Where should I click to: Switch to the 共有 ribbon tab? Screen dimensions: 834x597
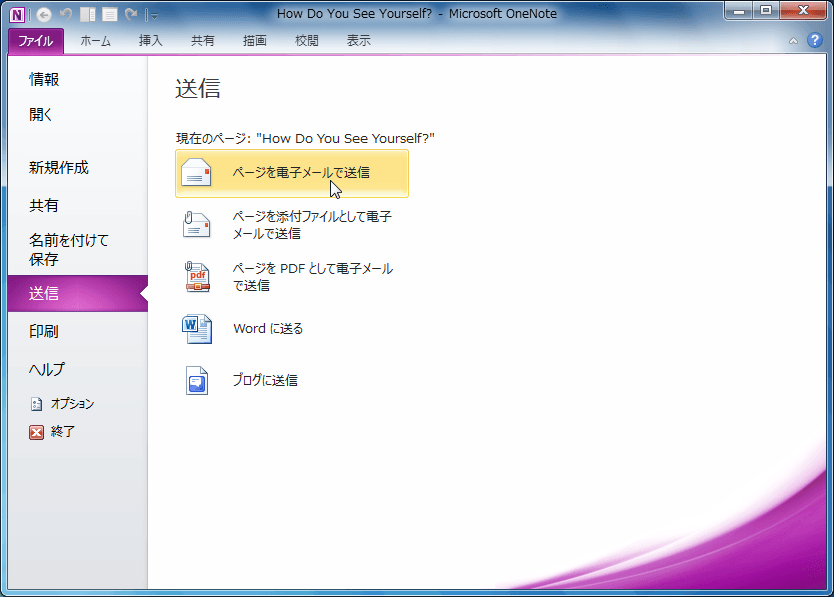point(203,41)
